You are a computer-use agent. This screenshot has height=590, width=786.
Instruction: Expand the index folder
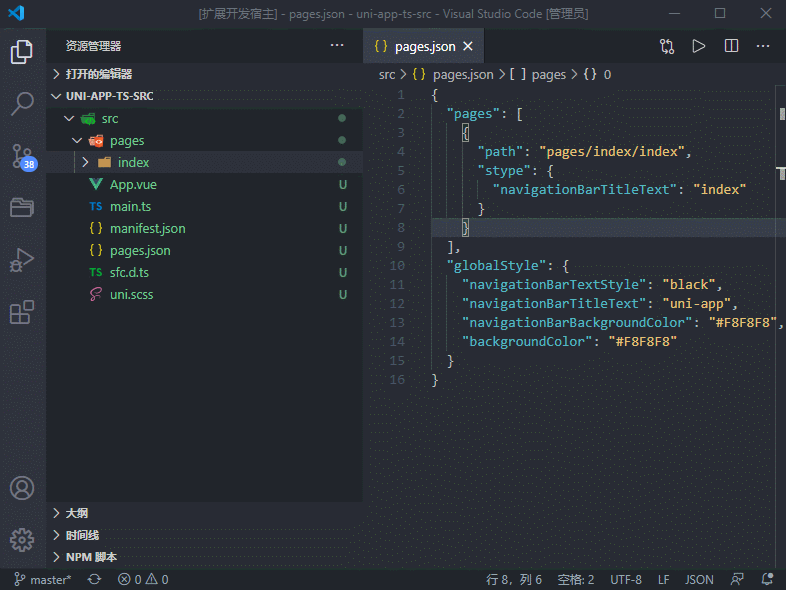[205, 162]
